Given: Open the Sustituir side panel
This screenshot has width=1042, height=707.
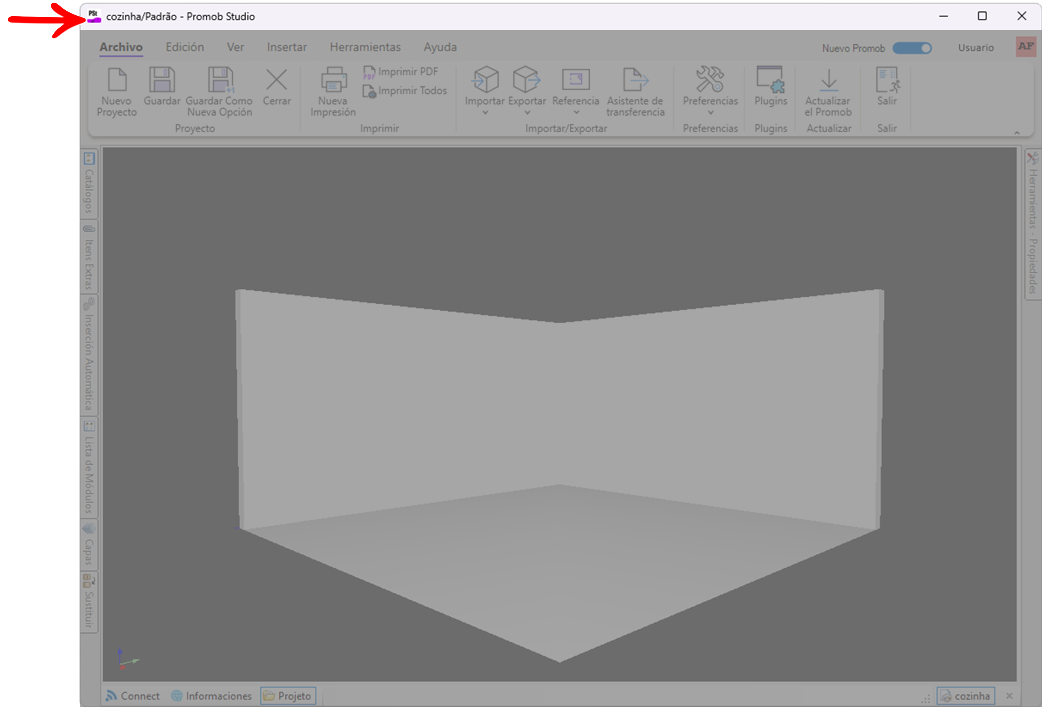Looking at the screenshot, I should (x=89, y=601).
